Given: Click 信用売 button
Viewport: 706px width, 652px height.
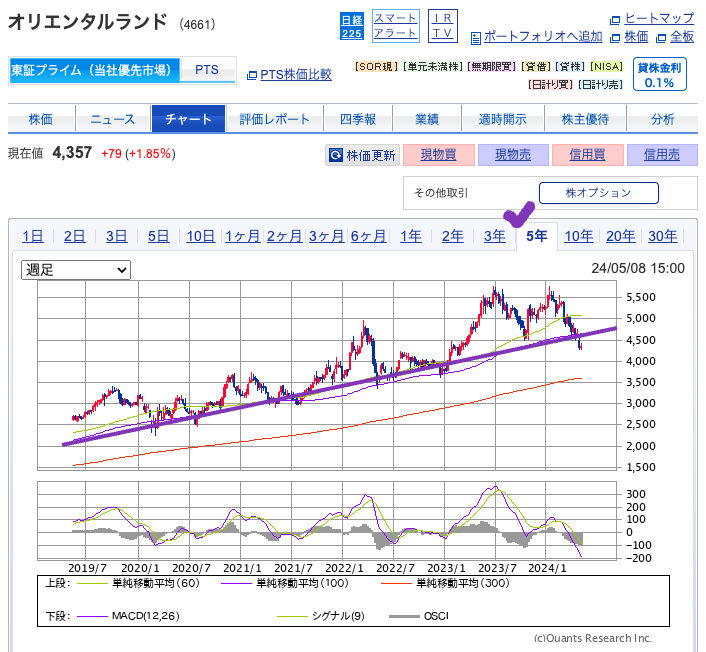Looking at the screenshot, I should coord(662,155).
